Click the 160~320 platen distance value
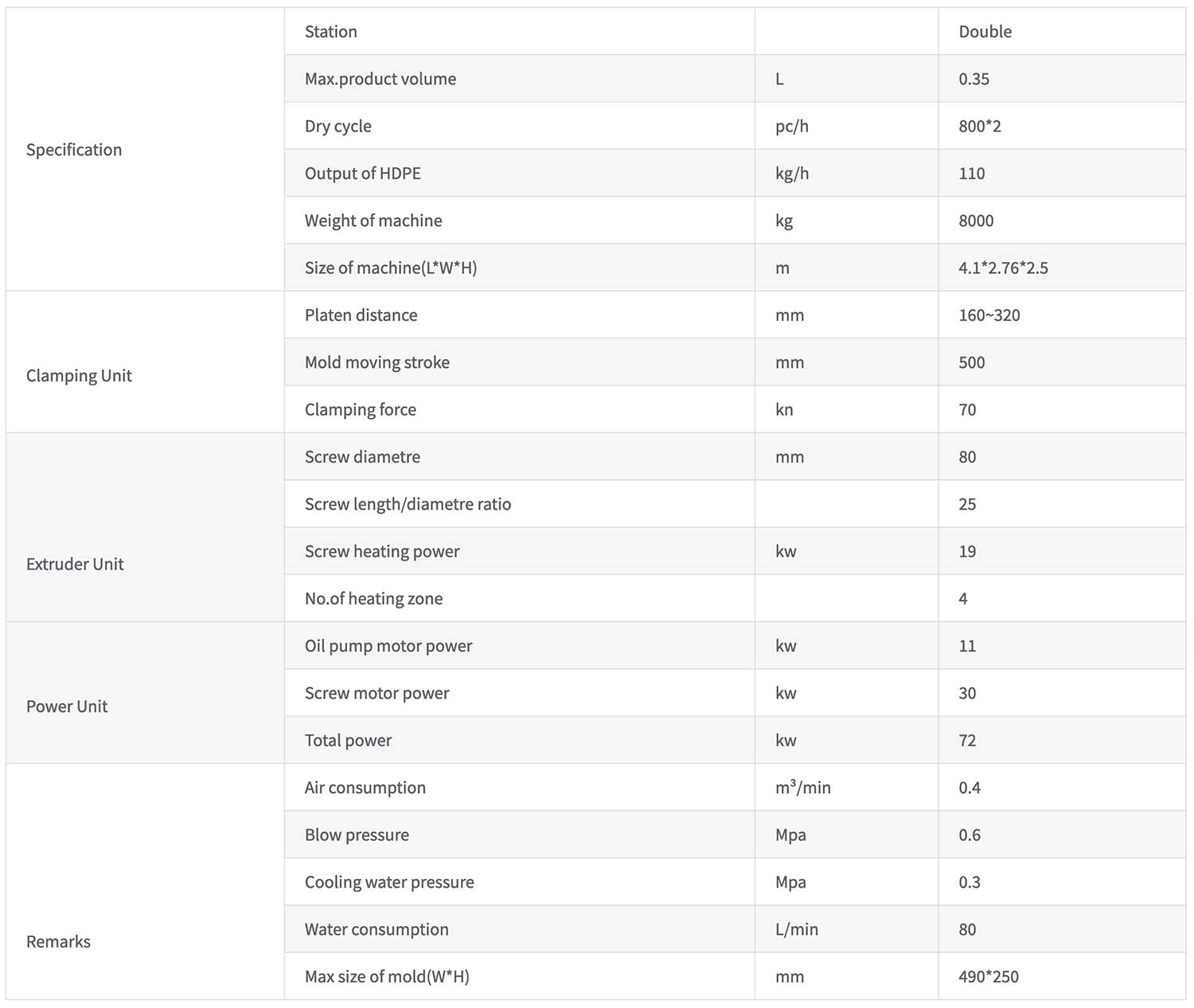1194x1008 pixels. pos(989,315)
